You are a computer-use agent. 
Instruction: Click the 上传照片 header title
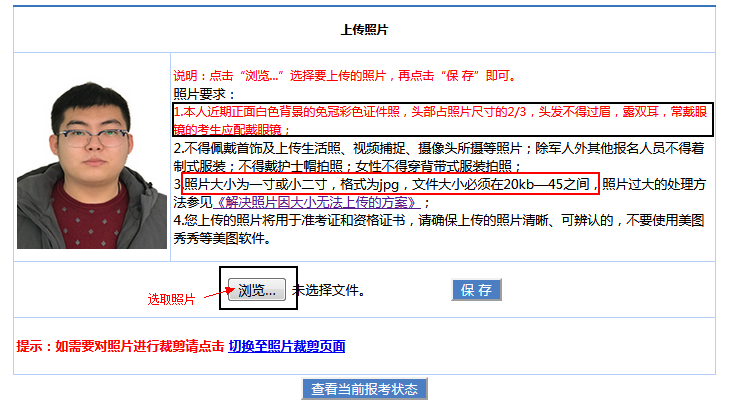pyautogui.click(x=364, y=30)
